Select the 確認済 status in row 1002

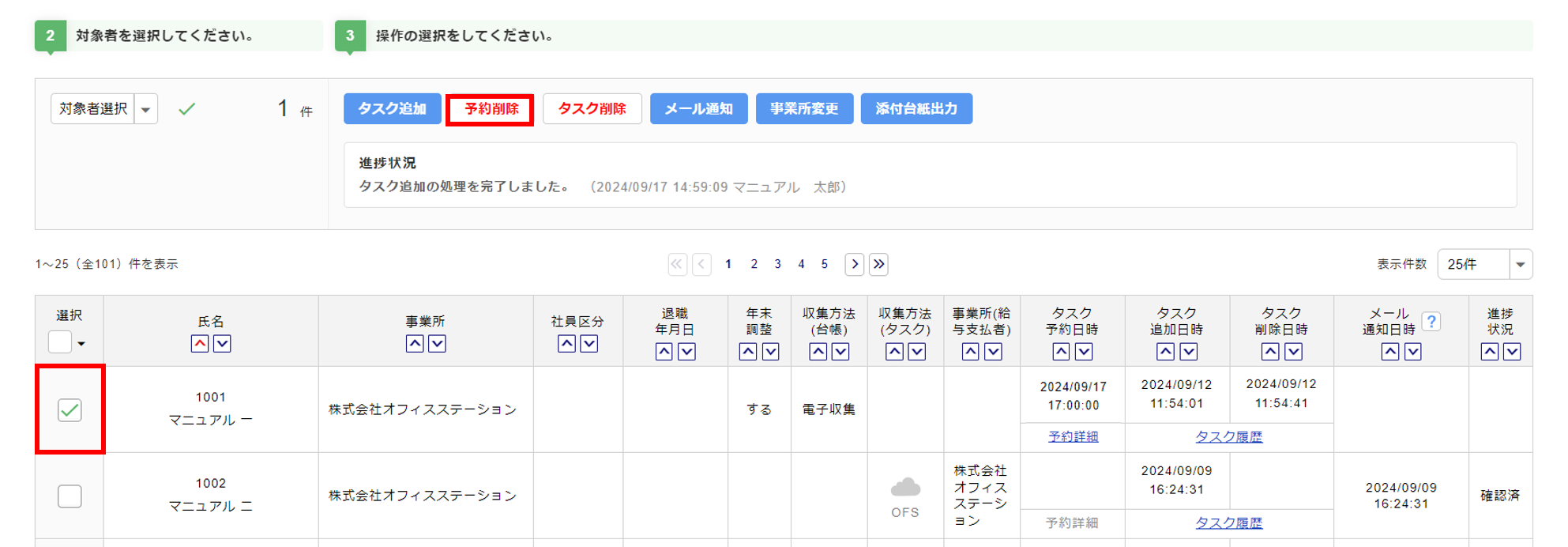tap(1500, 496)
